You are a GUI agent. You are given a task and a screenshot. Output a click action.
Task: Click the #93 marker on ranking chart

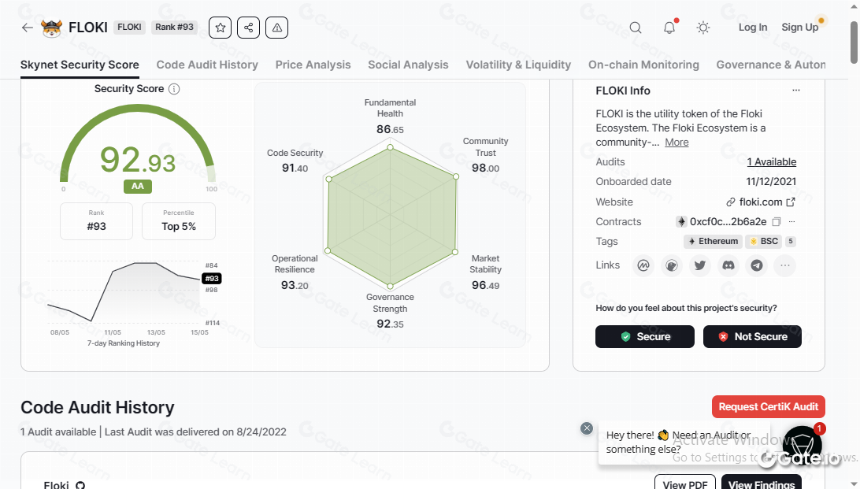point(212,278)
